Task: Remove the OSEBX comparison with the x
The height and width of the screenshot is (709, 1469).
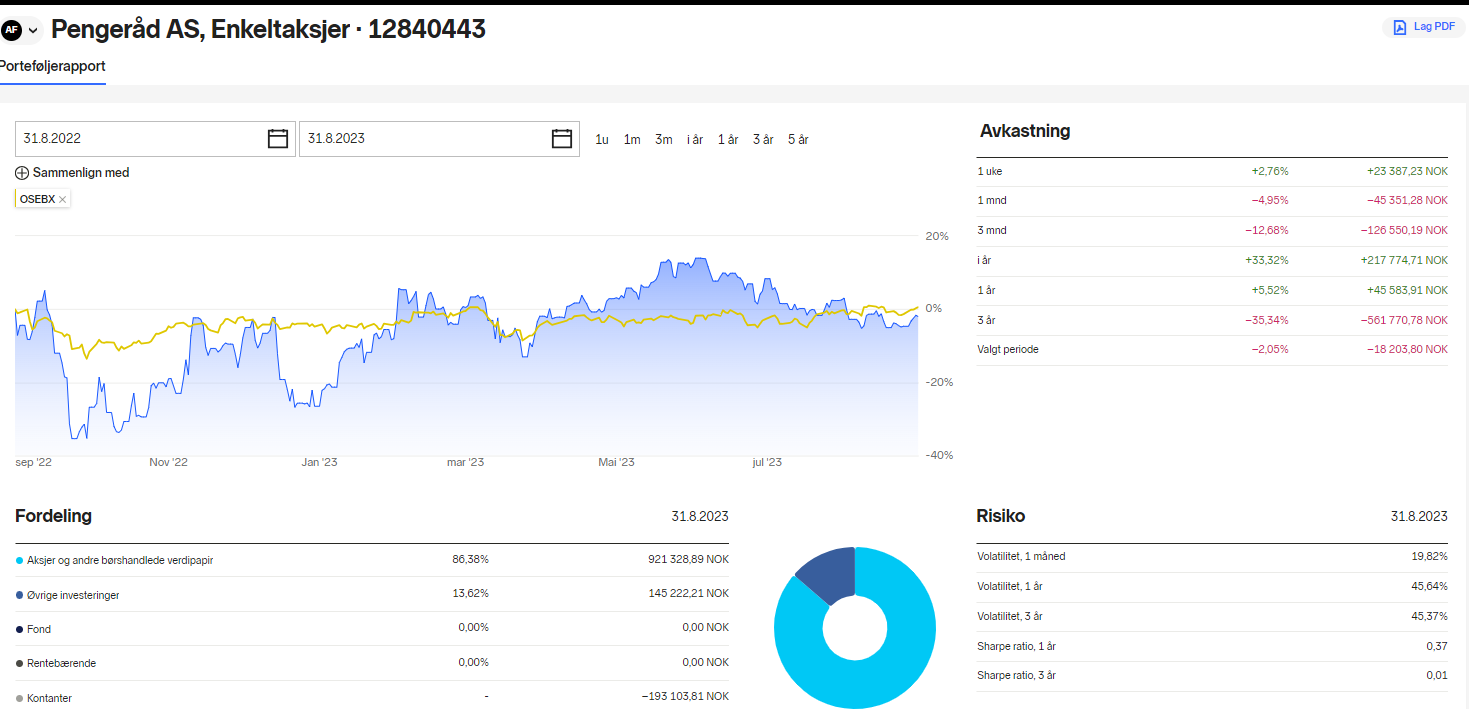Action: pos(62,200)
